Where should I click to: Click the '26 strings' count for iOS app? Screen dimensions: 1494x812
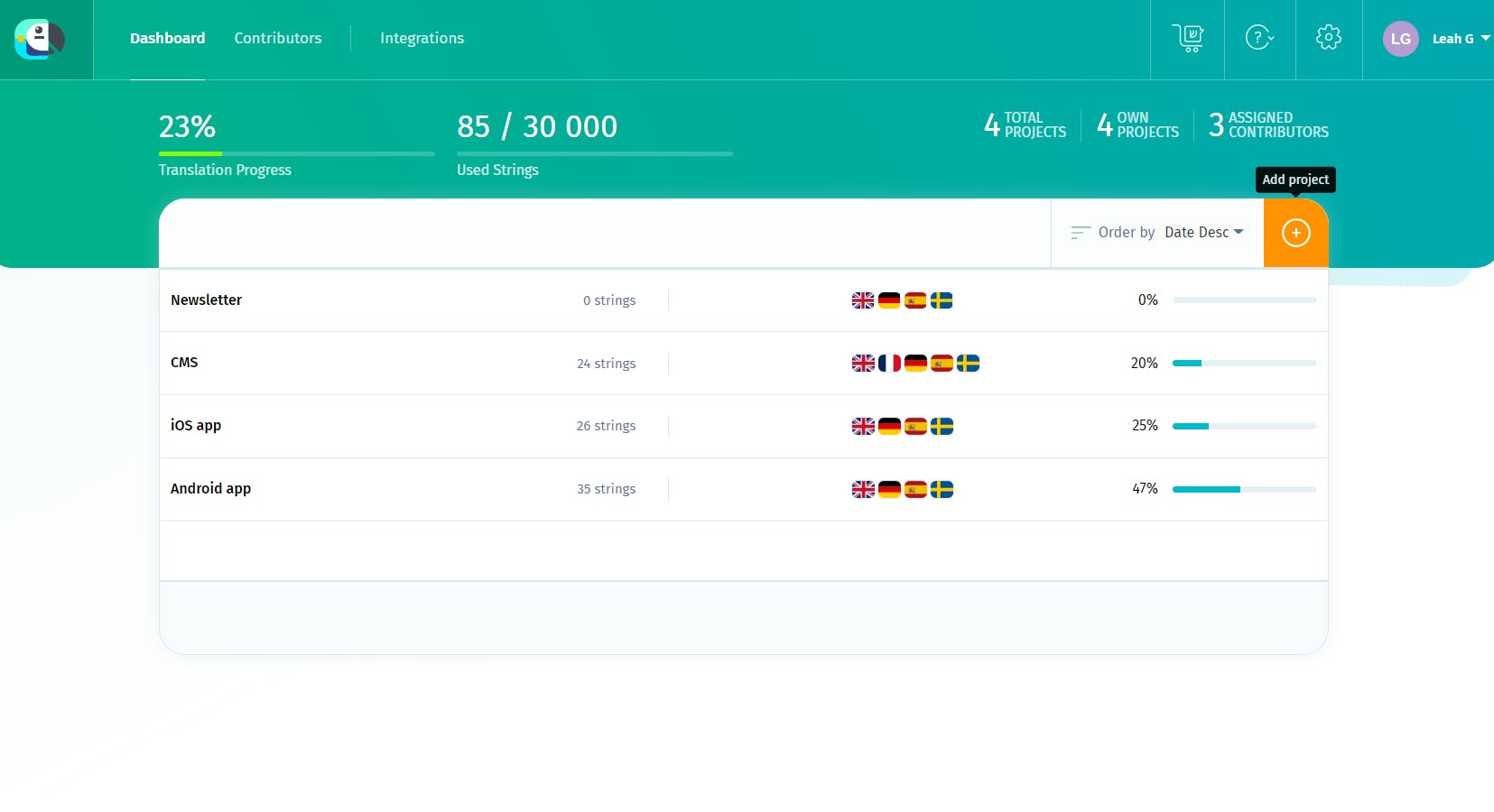pos(607,426)
